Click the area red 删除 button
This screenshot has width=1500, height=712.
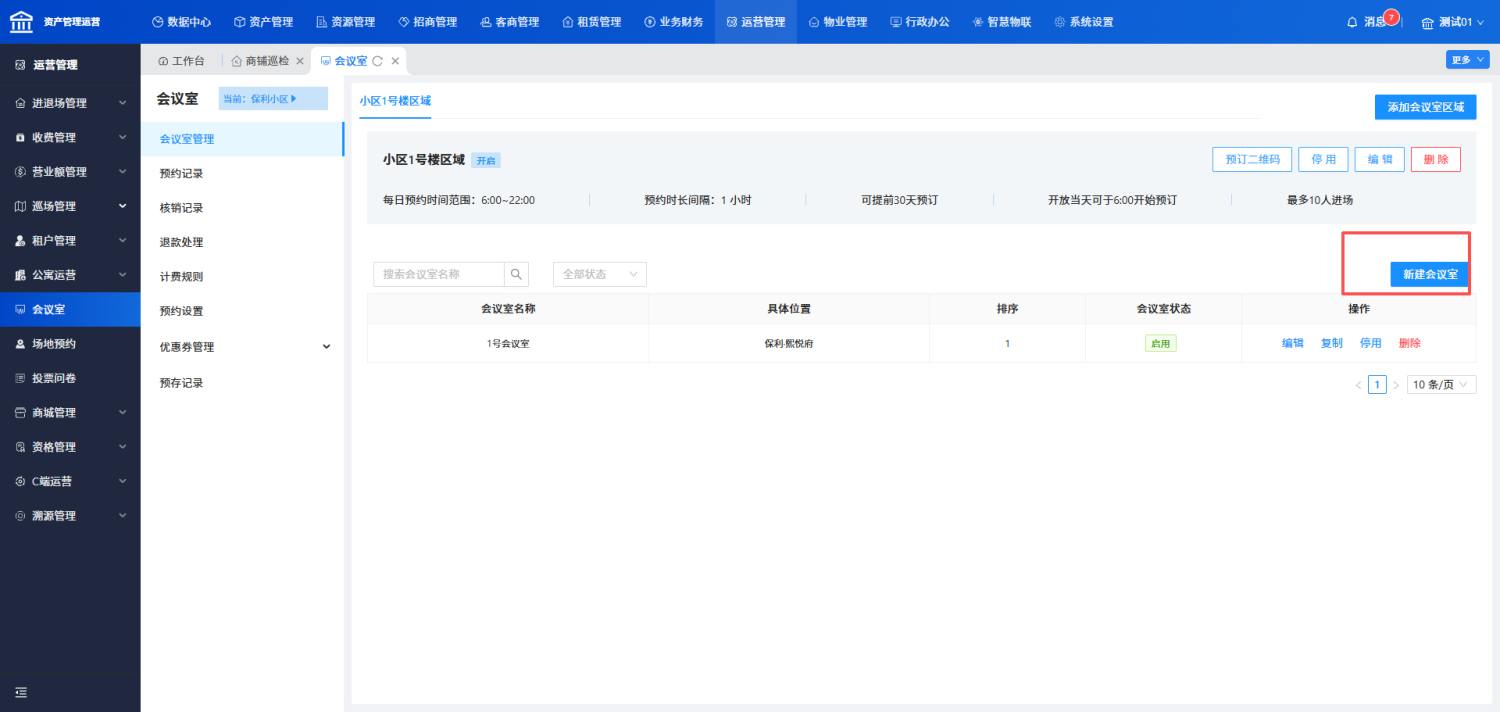pos(1436,160)
